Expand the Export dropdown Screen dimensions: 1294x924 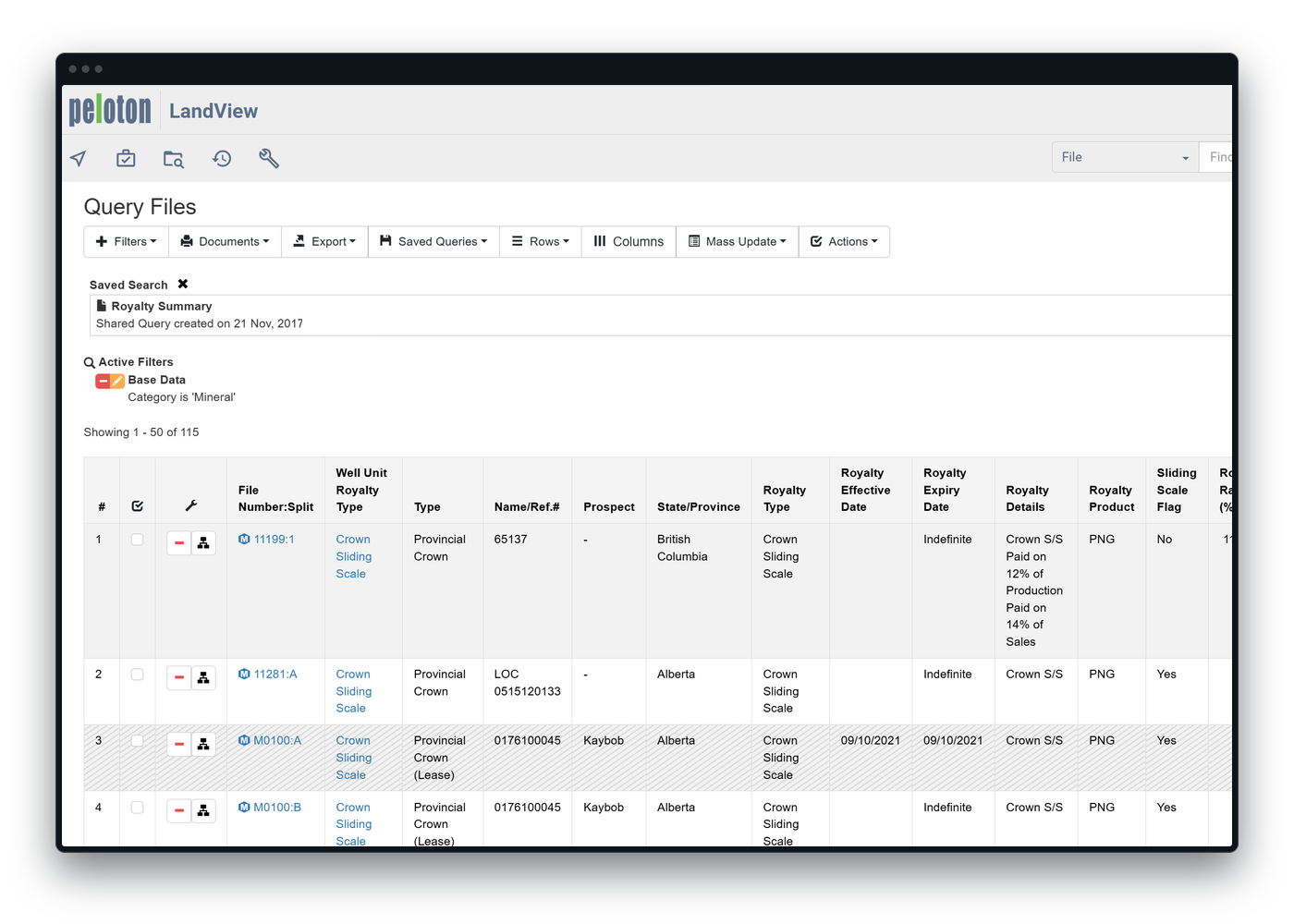(x=324, y=242)
